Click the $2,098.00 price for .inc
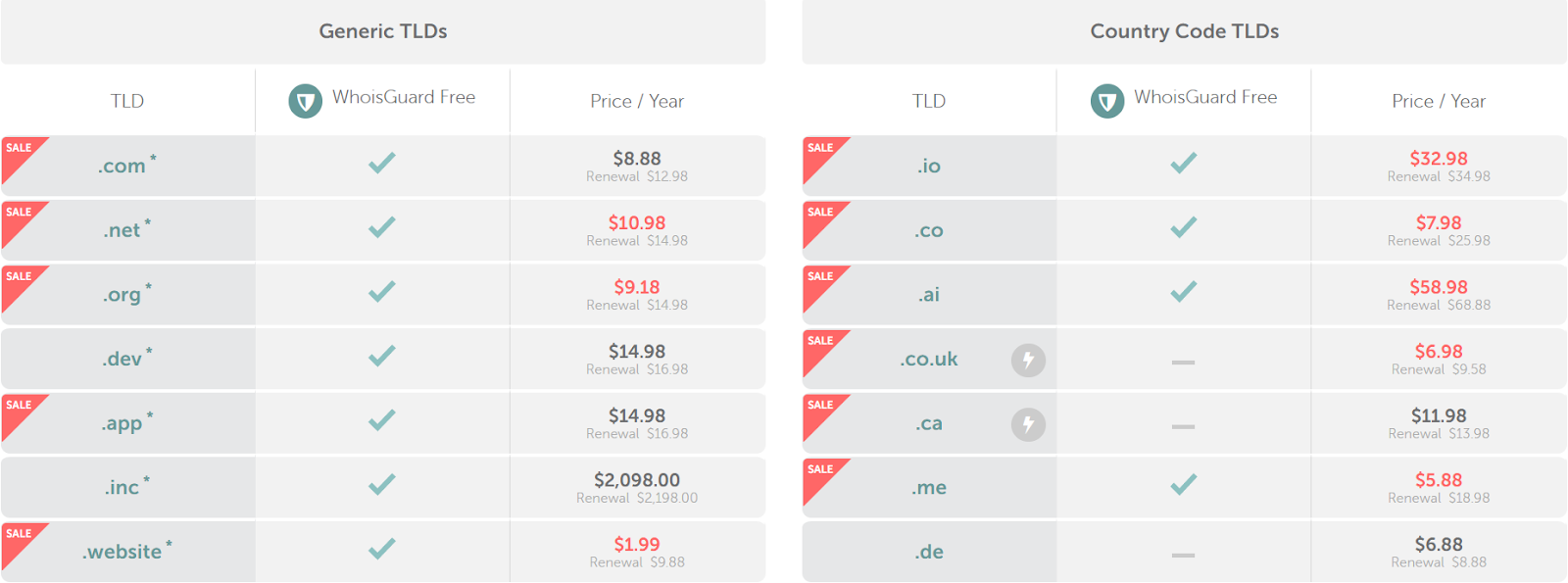This screenshot has height=583, width=1568. tap(637, 480)
